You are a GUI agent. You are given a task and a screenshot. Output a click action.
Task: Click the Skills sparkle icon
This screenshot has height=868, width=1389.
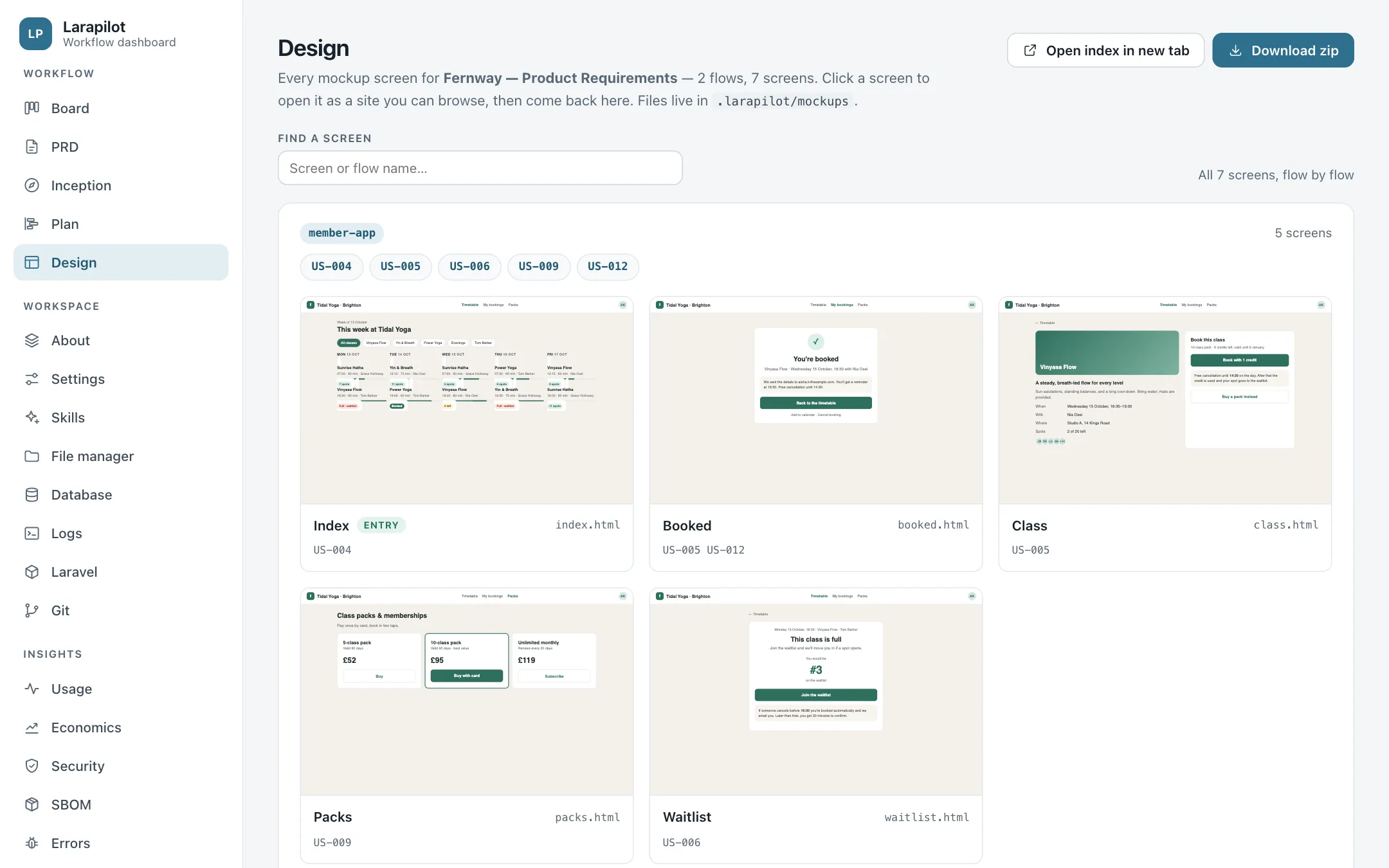[32, 417]
